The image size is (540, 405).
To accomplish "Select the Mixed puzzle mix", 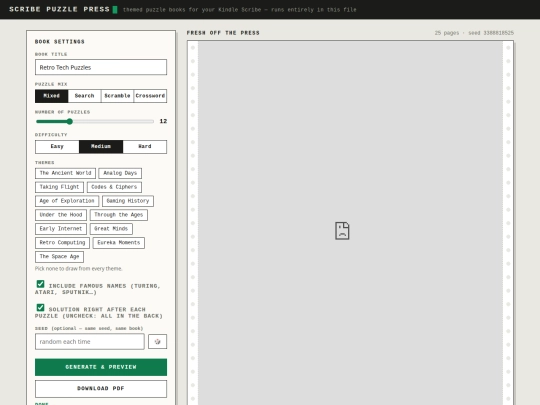I will (x=52, y=96).
